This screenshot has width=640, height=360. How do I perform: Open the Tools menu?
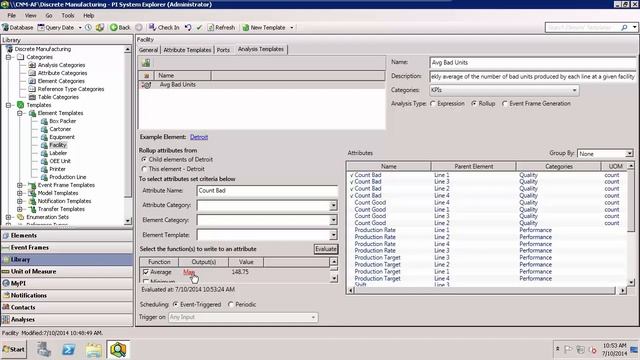68,16
